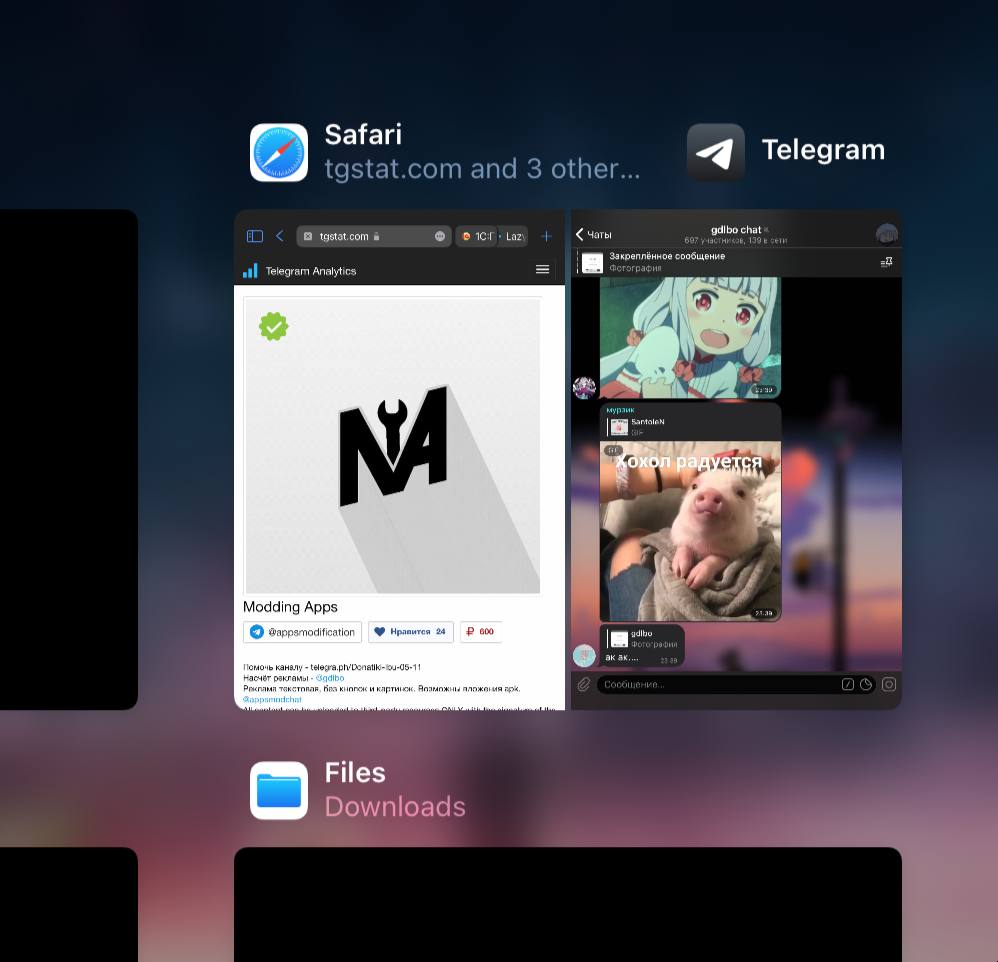Click the 600 ruble price button
Viewport: 998px width, 962px height.
tap(481, 632)
